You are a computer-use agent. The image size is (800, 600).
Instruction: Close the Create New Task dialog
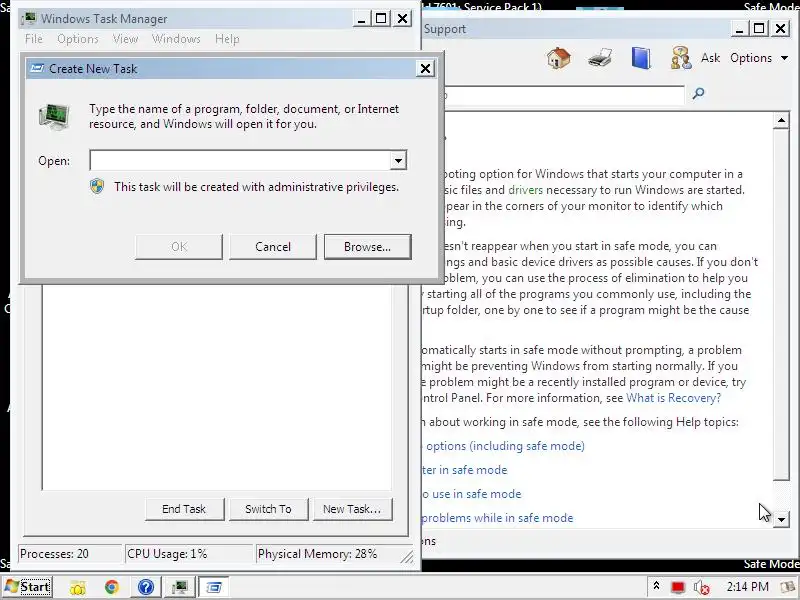pyautogui.click(x=425, y=68)
